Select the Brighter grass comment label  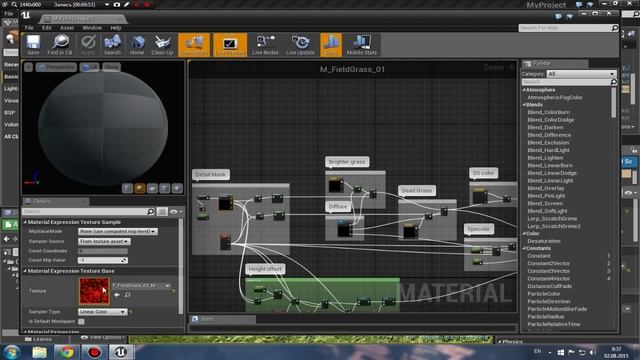pos(347,162)
